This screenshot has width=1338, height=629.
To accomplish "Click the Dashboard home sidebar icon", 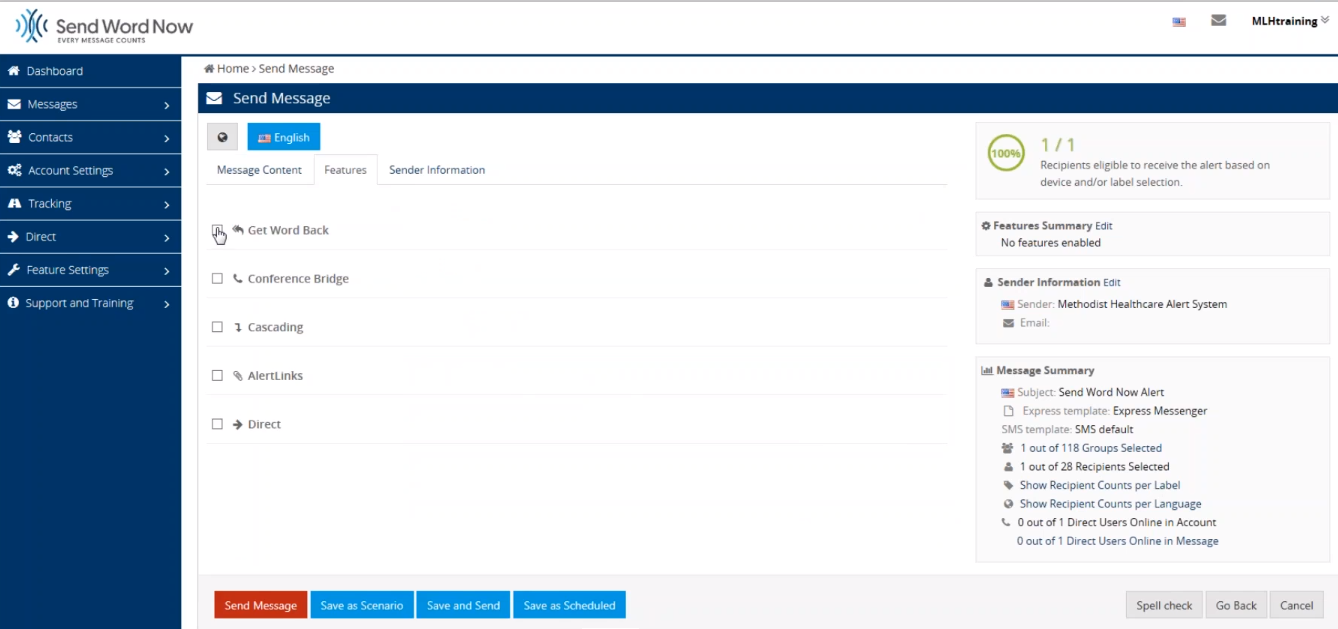I will (14, 71).
